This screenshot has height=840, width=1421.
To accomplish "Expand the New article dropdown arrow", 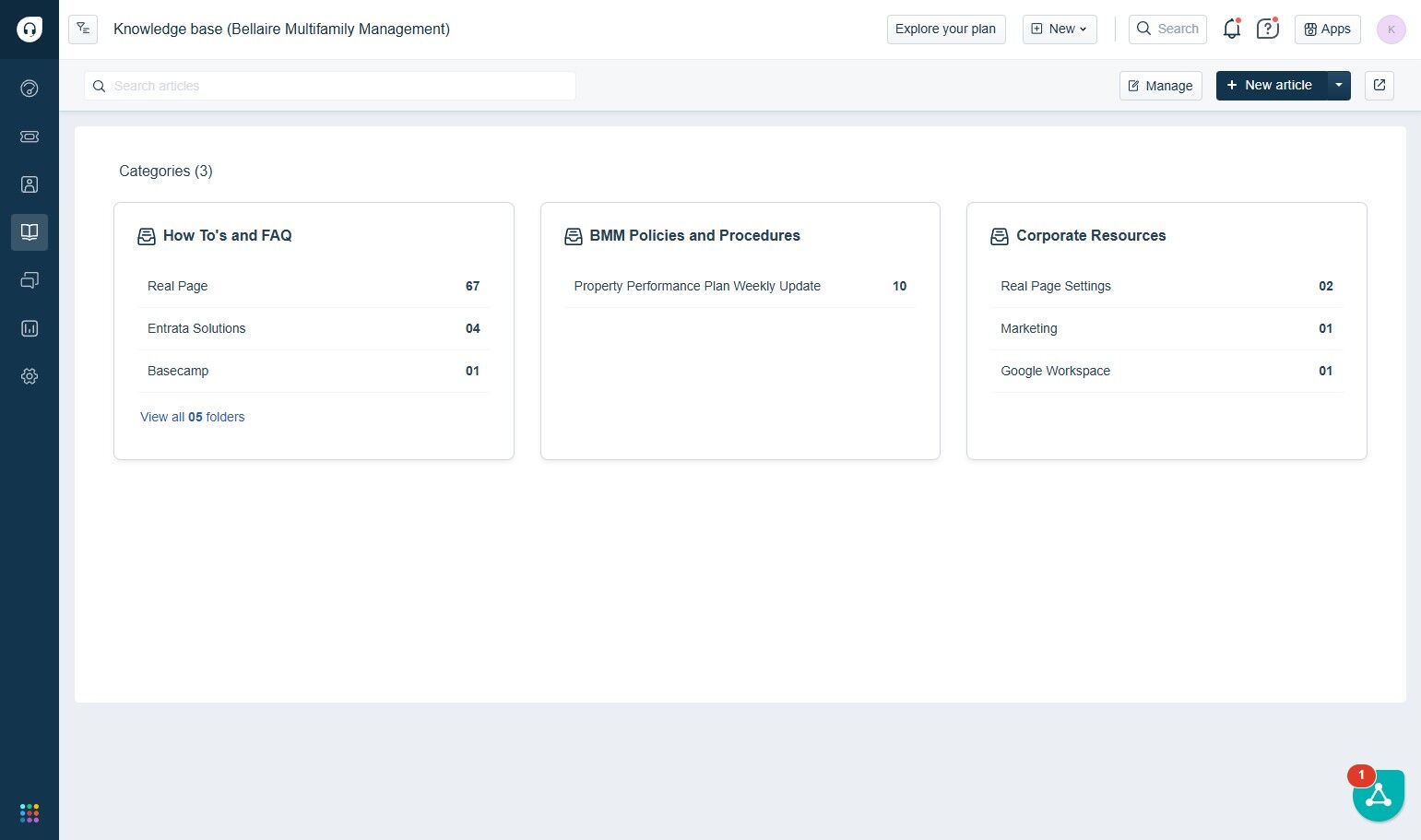I will click(1339, 85).
